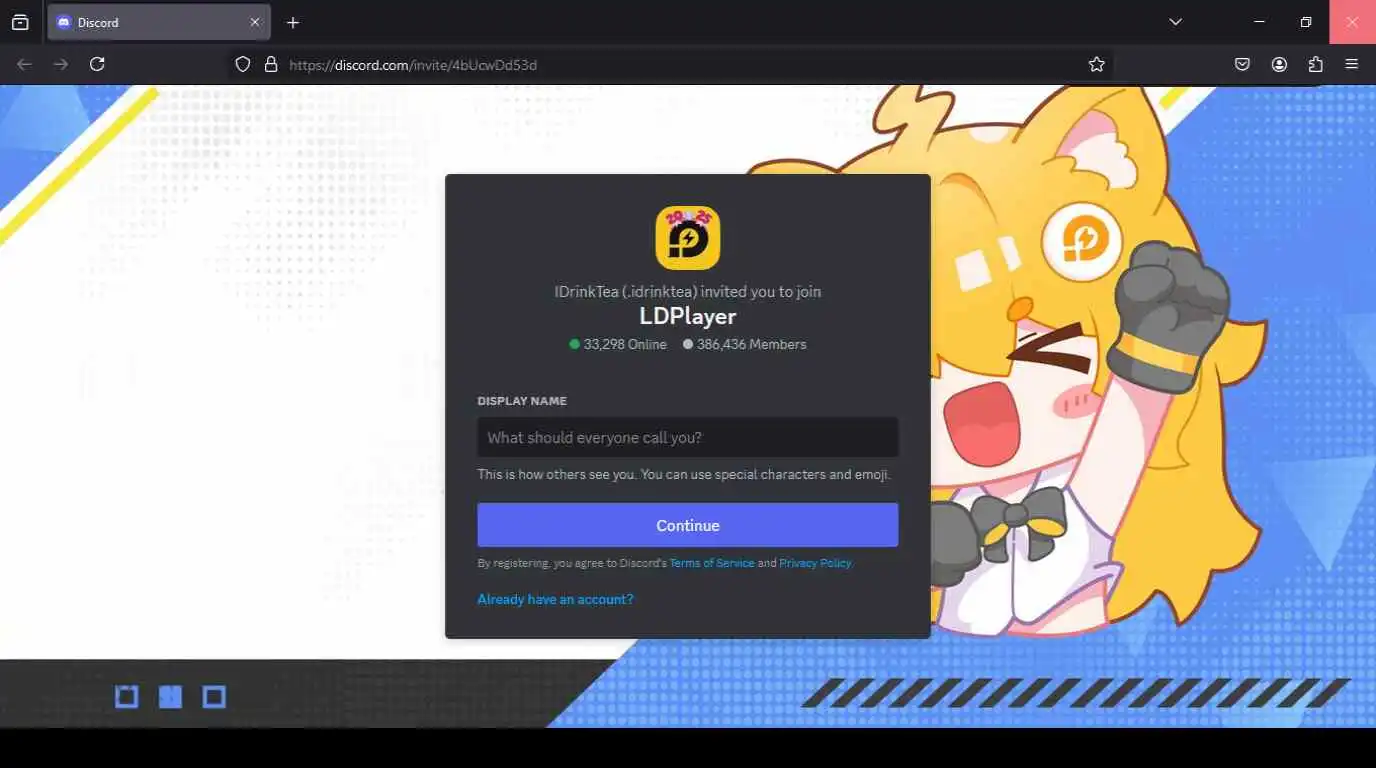Expand the list all tabs chevron

point(1176,22)
